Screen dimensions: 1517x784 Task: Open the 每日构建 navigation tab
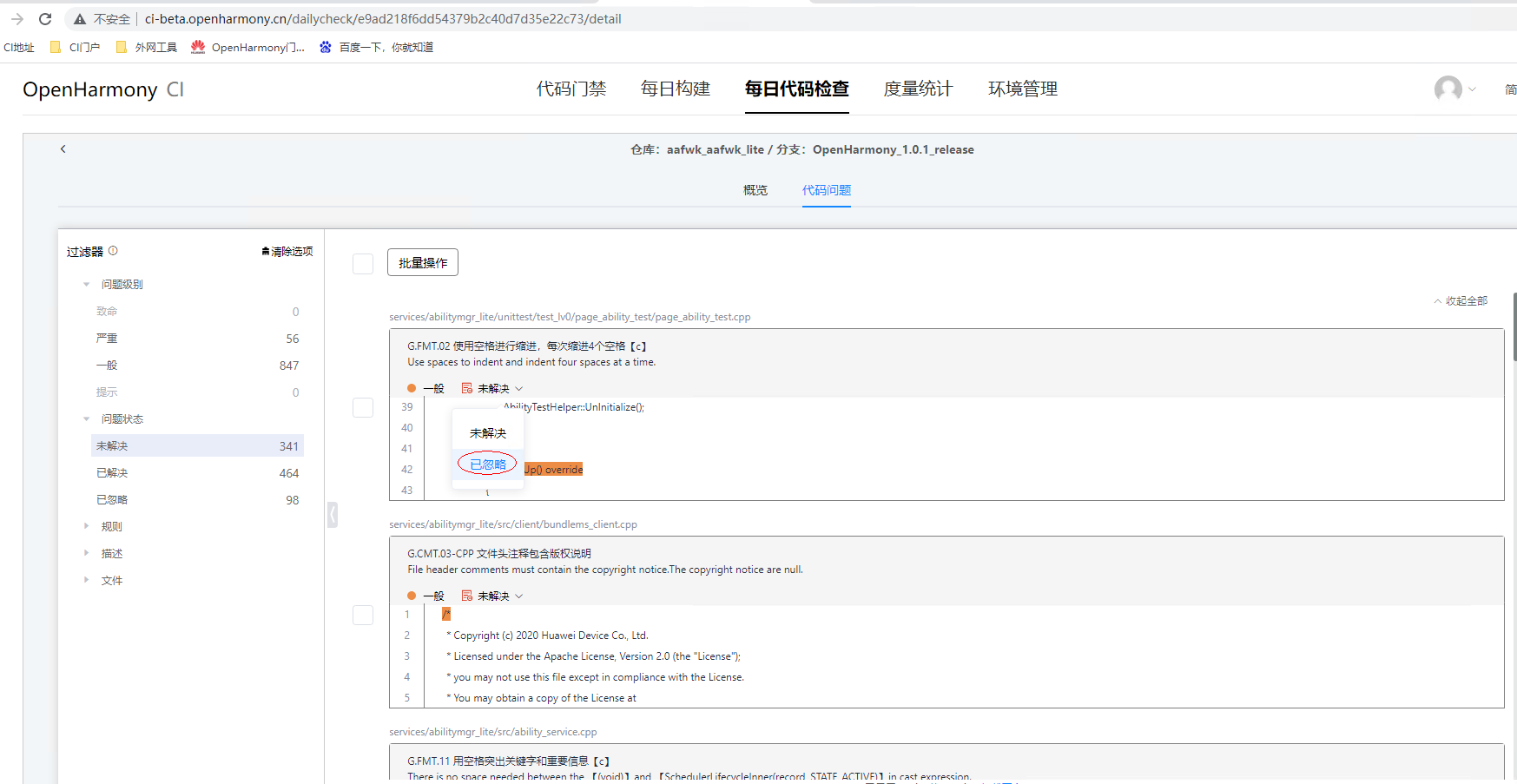pyautogui.click(x=676, y=89)
